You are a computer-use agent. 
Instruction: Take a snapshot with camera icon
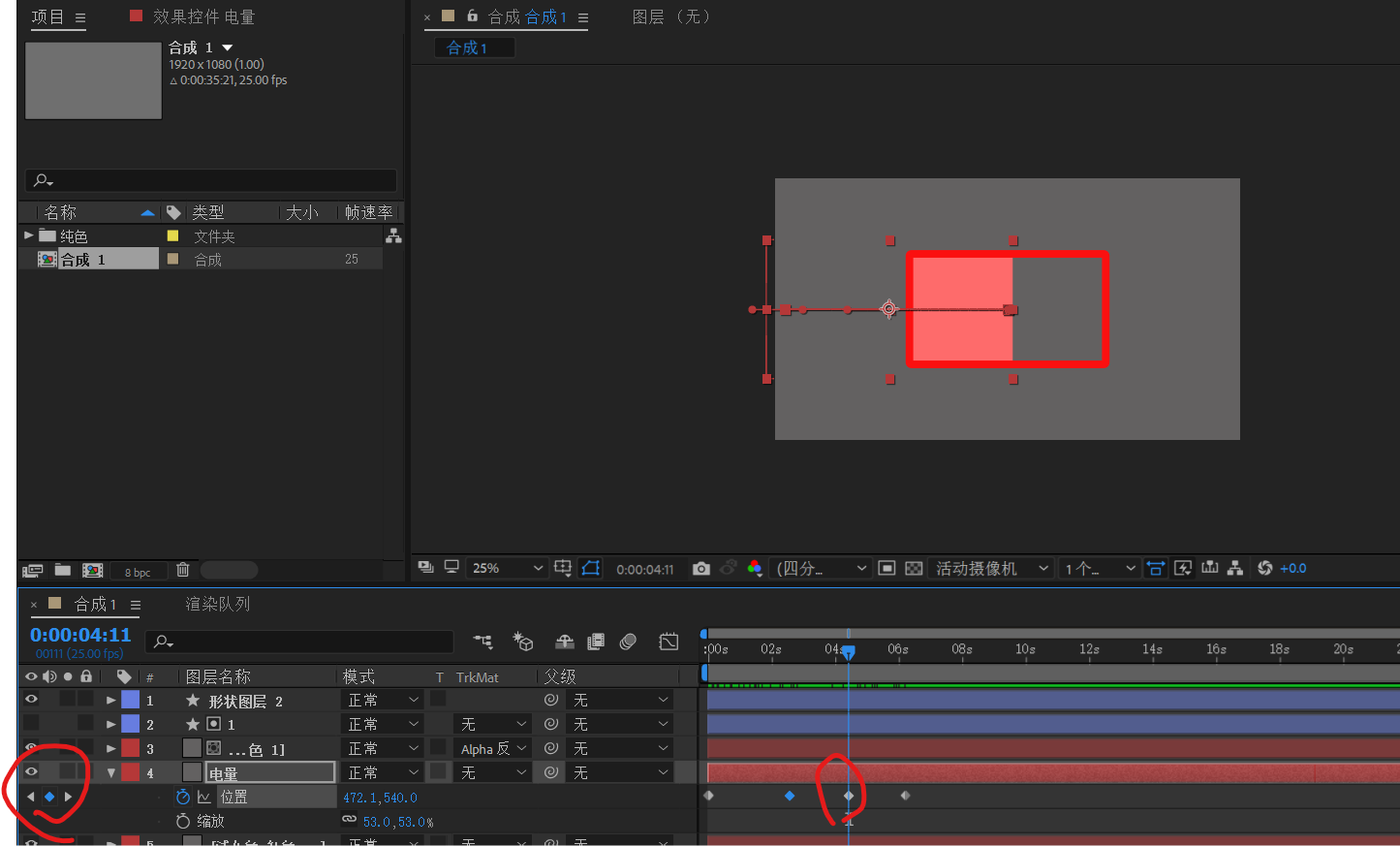tap(701, 569)
